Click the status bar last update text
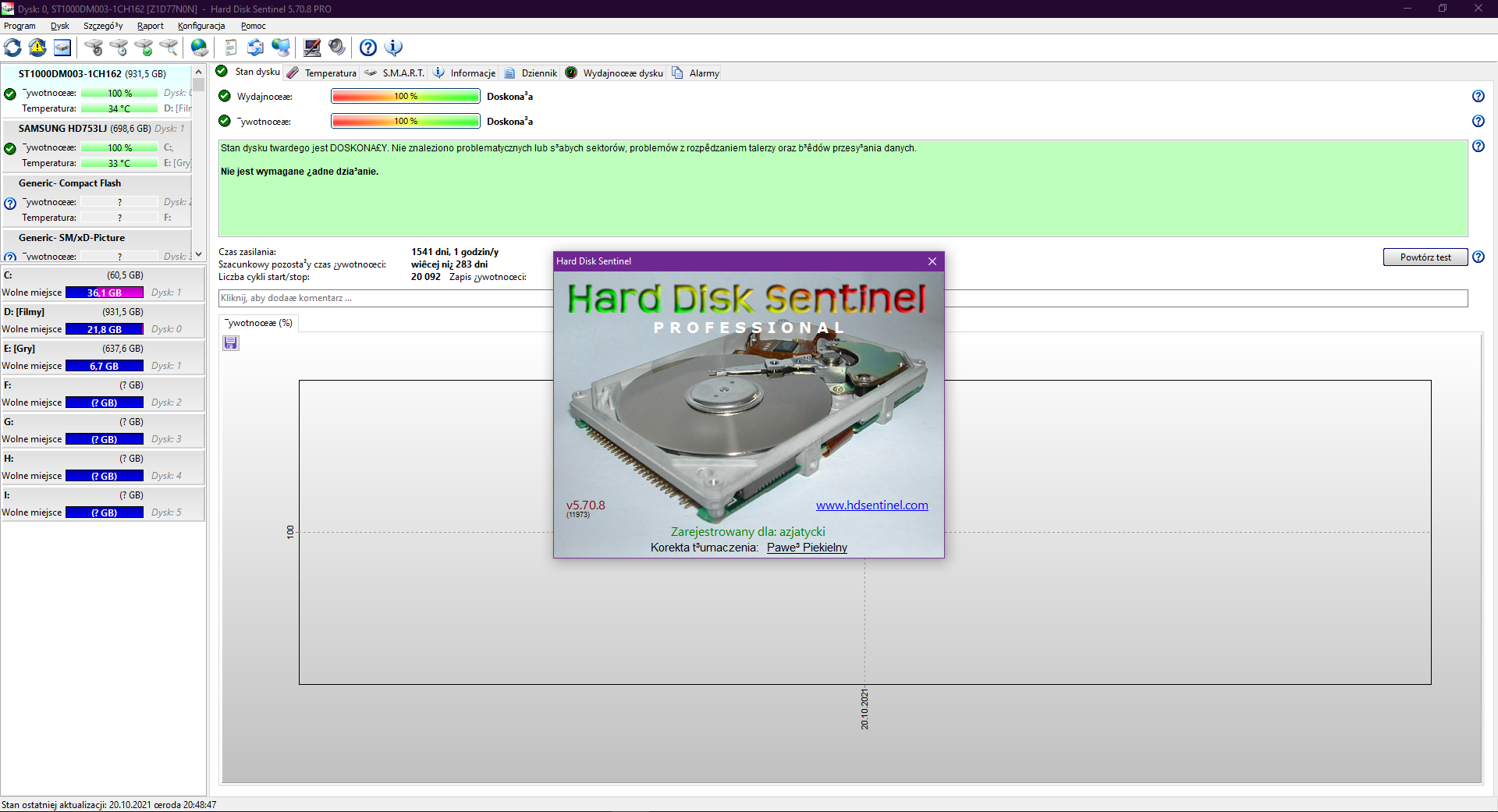This screenshot has width=1498, height=812. [109, 805]
